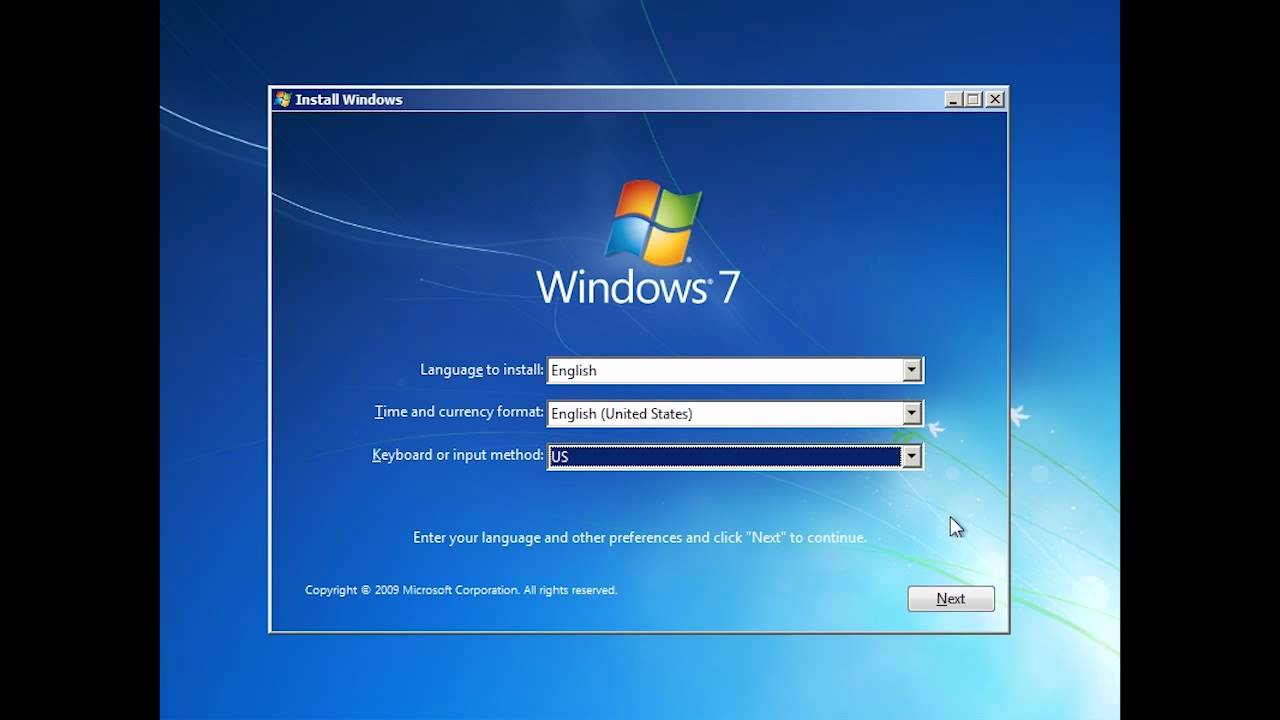Image resolution: width=1280 pixels, height=720 pixels.
Task: Minimize the Install Windows dialog
Action: tap(953, 99)
